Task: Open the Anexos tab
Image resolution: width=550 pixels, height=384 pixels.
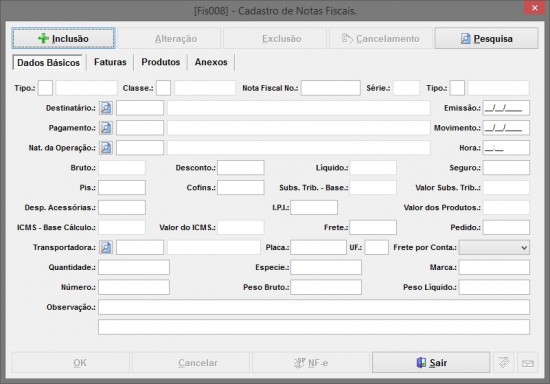Action: click(211, 62)
